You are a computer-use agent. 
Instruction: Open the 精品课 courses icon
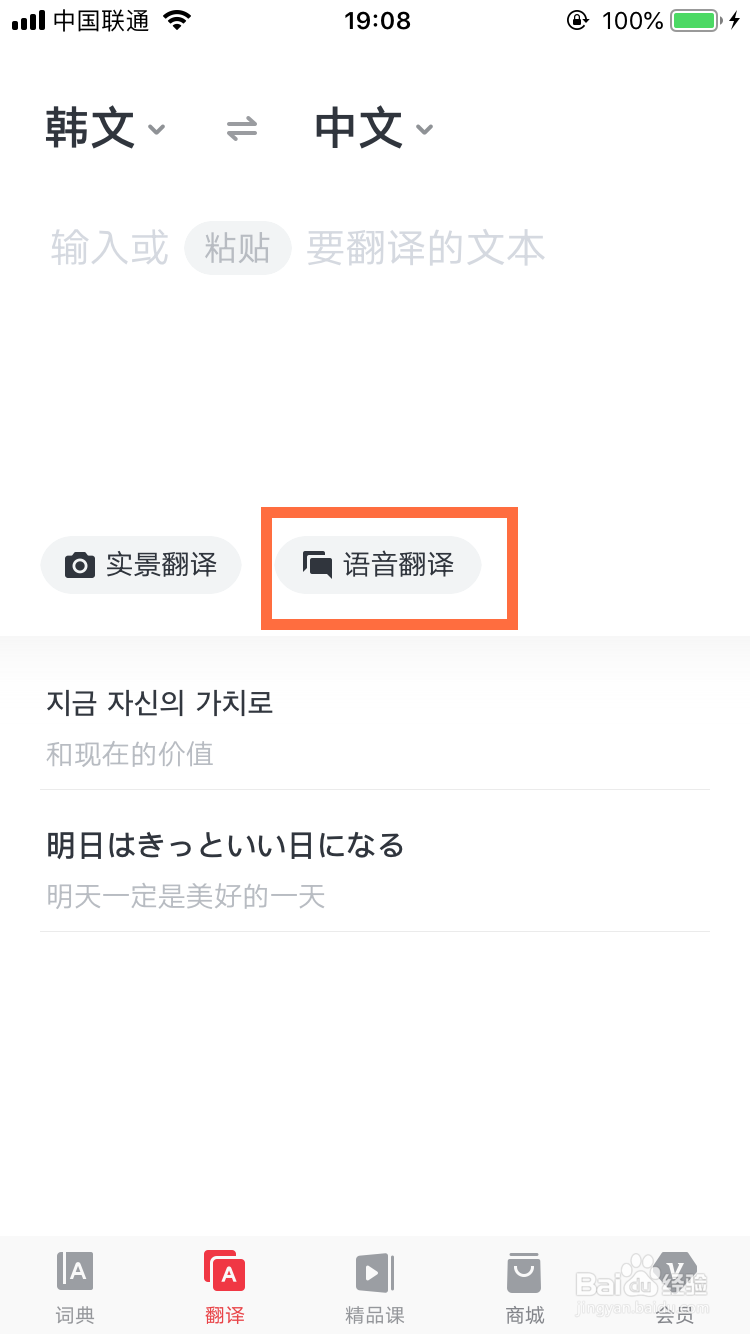(375, 1271)
